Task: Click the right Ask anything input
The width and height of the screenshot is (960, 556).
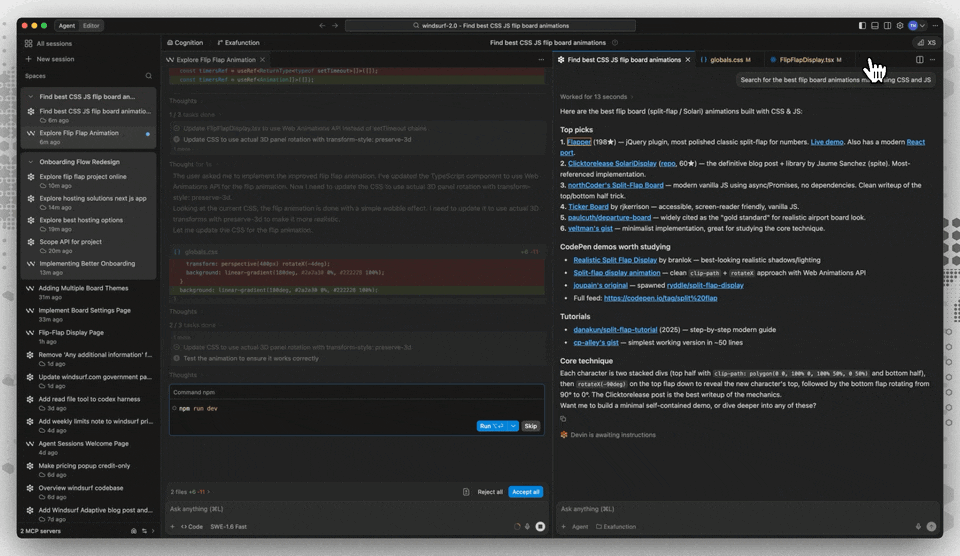Action: [x=748, y=509]
